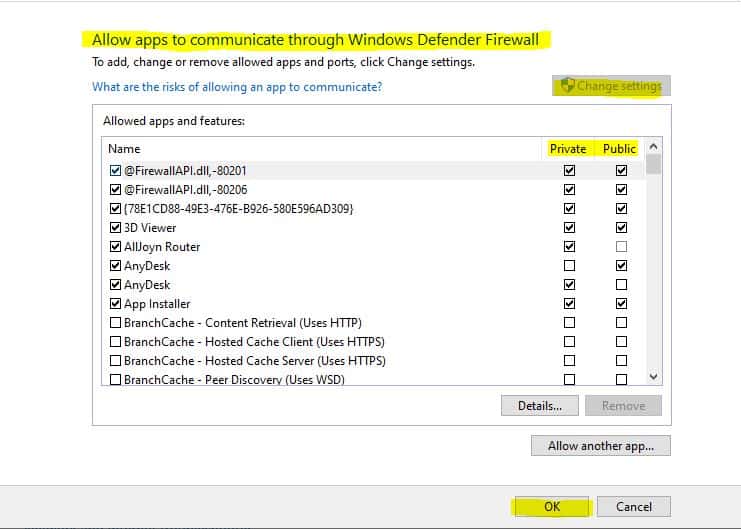The width and height of the screenshot is (741, 529).
Task: Uncheck the 3D Viewer enable checkbox
Action: point(115,227)
